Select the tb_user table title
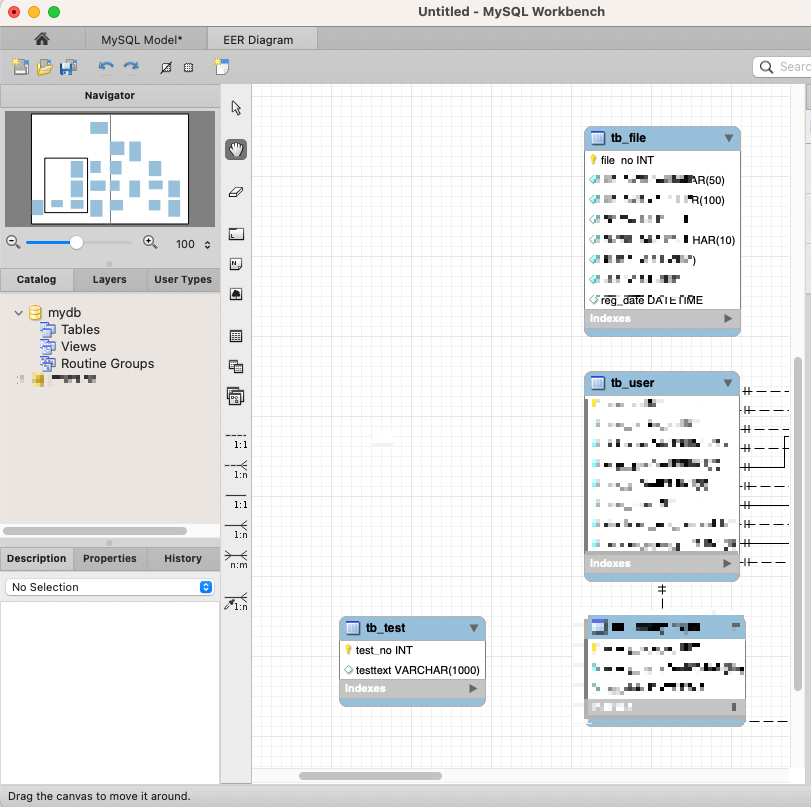Image resolution: width=811 pixels, height=807 pixels. (632, 383)
